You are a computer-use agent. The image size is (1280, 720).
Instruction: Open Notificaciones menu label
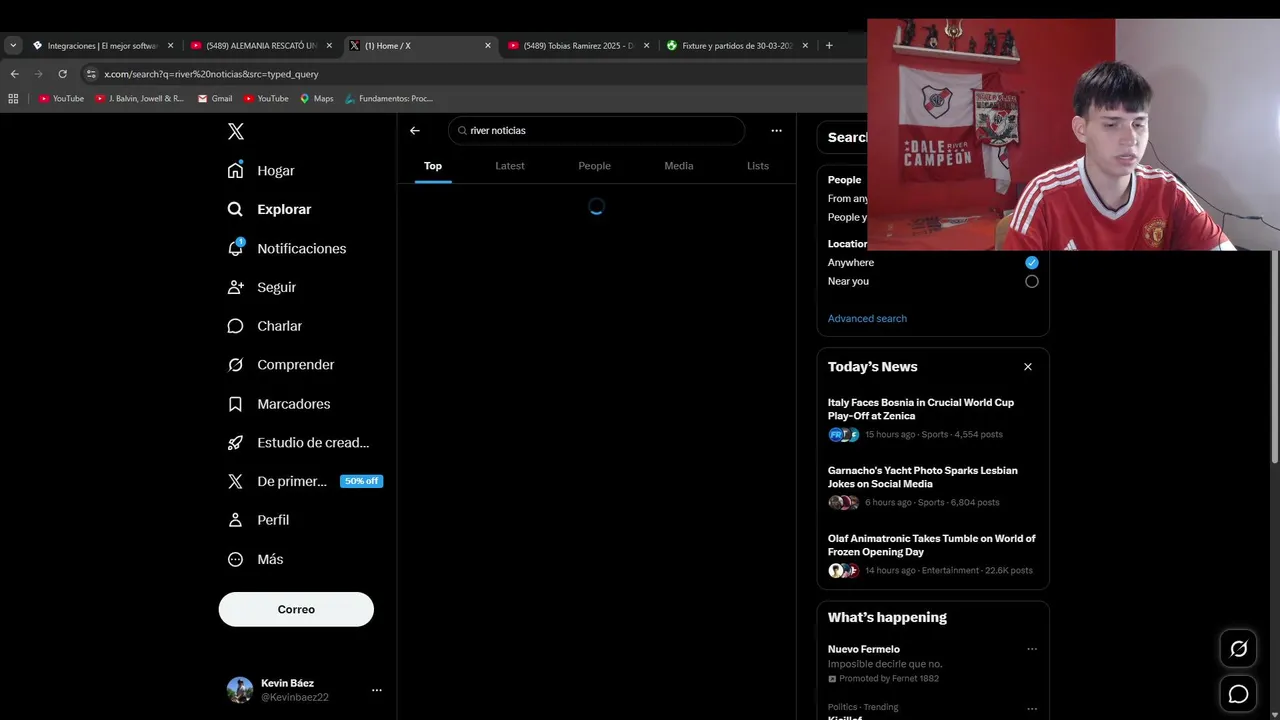click(x=302, y=248)
